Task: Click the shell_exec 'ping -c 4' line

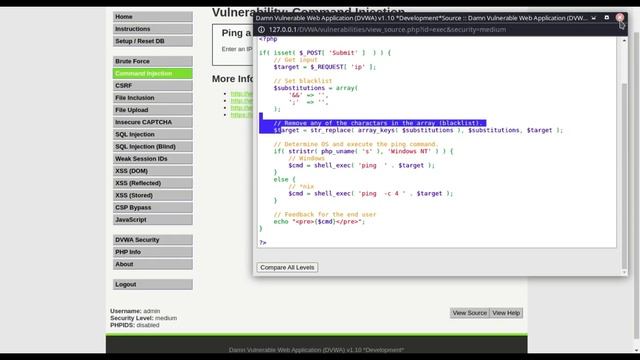Action: coord(371,193)
